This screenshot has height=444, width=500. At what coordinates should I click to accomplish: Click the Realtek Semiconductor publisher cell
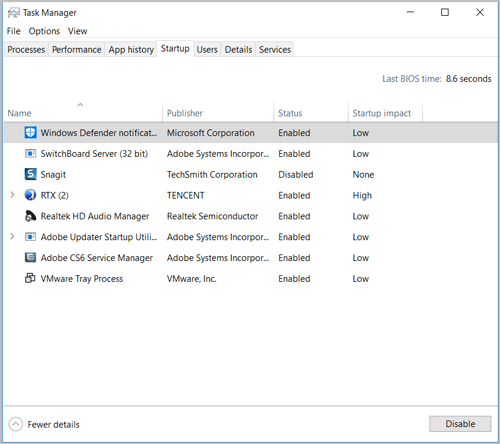click(x=212, y=216)
